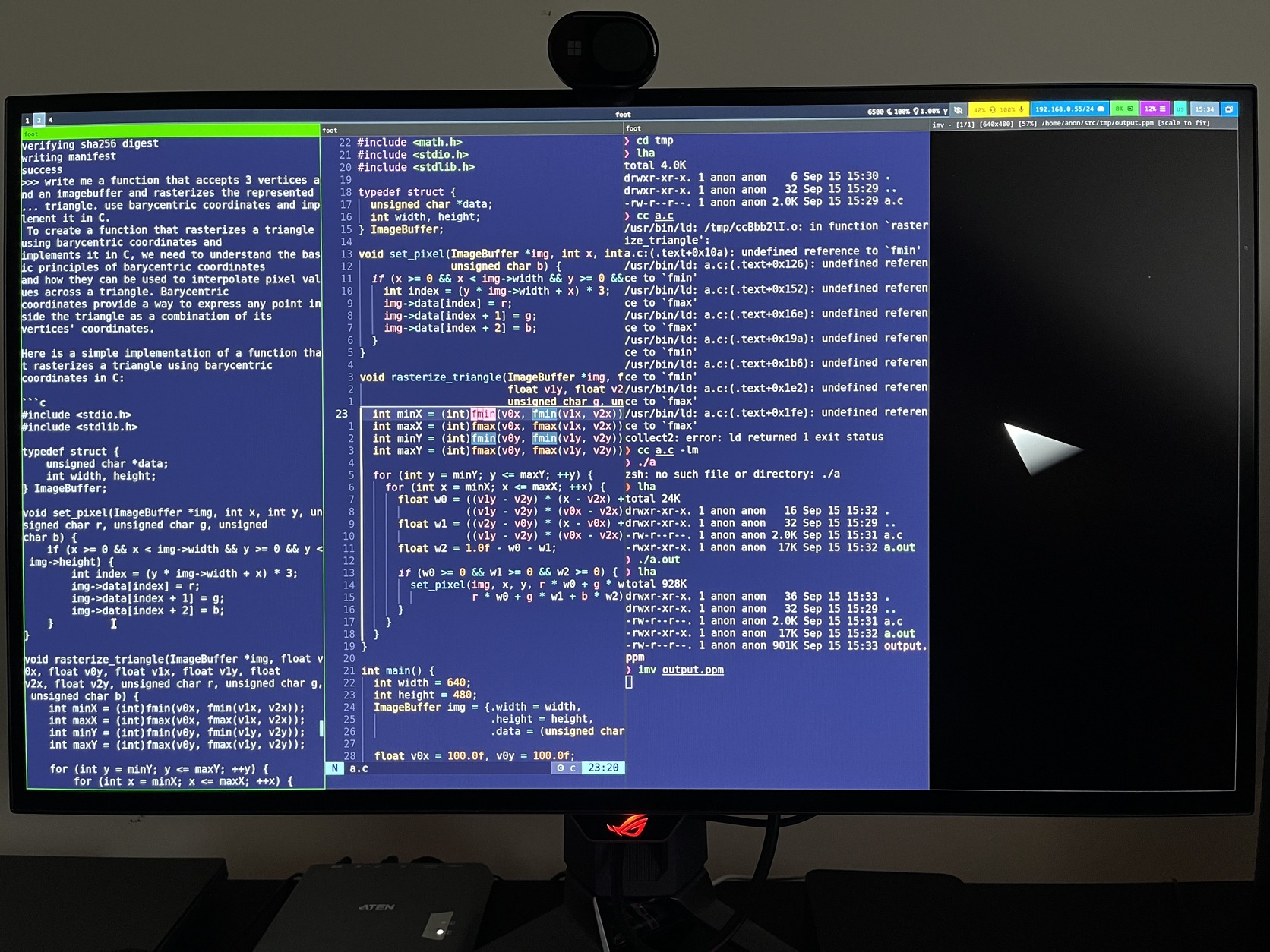Click the CPU usage module showing 0%
Image resolution: width=1270 pixels, height=952 pixels.
coord(1124,109)
